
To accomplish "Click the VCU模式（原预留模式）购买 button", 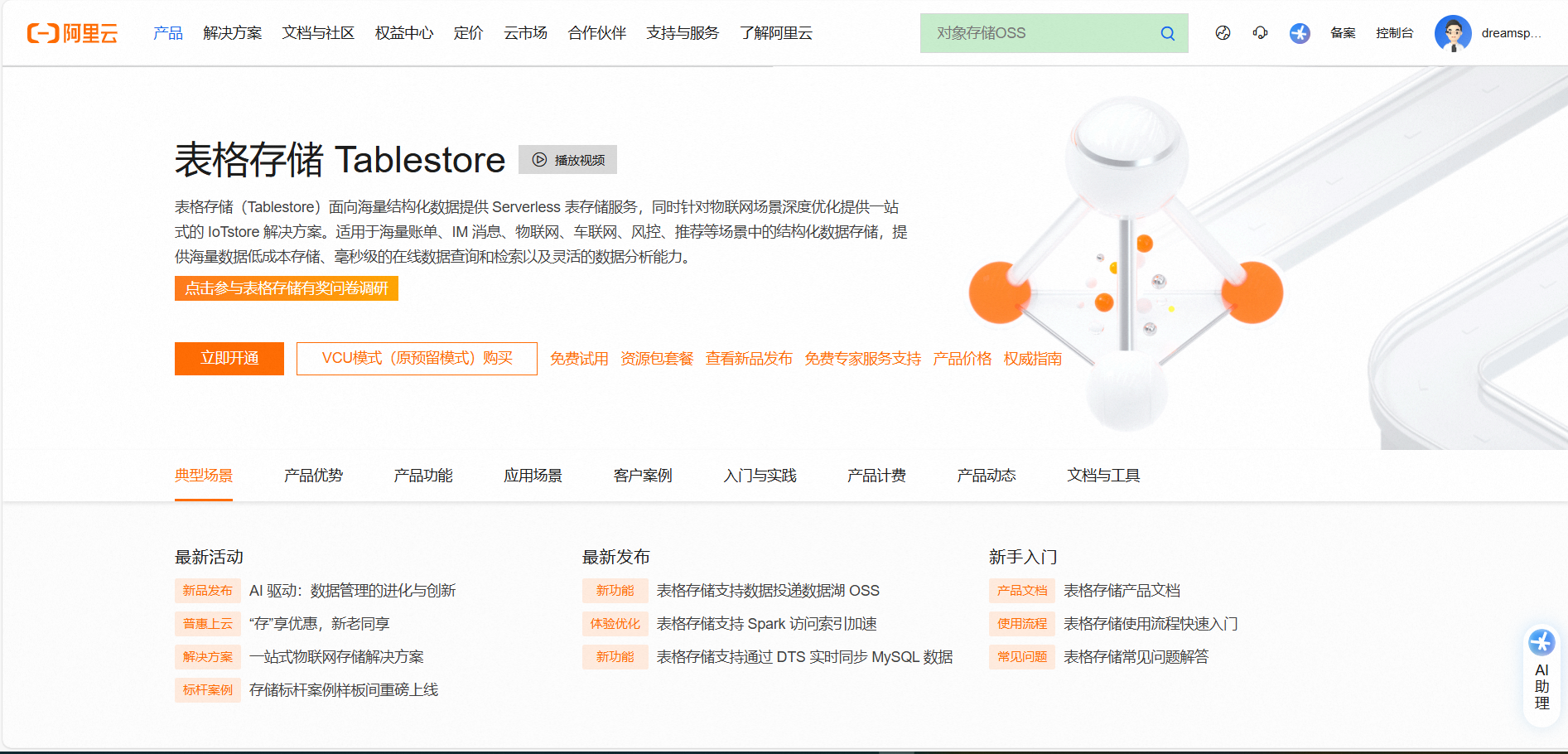I will click(417, 358).
